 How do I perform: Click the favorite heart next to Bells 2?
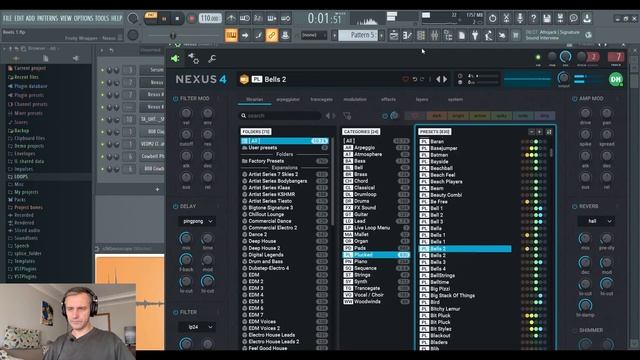coord(405,79)
